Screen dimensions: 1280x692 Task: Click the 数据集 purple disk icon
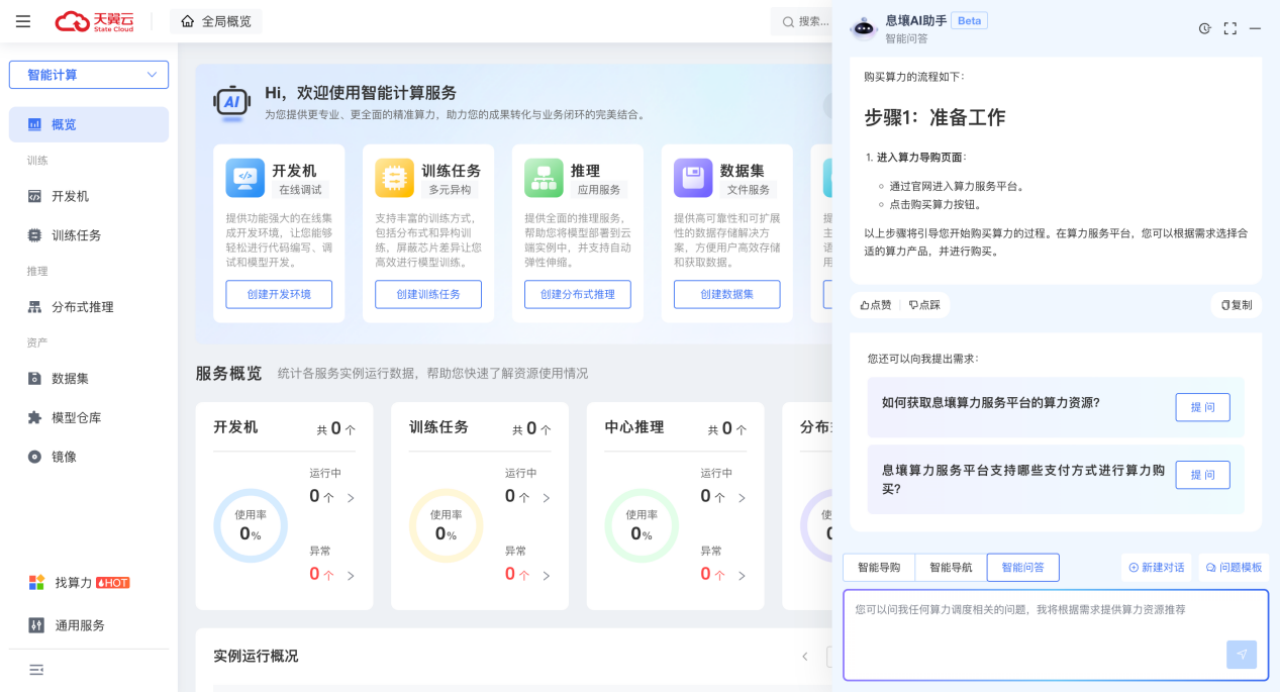tap(693, 178)
